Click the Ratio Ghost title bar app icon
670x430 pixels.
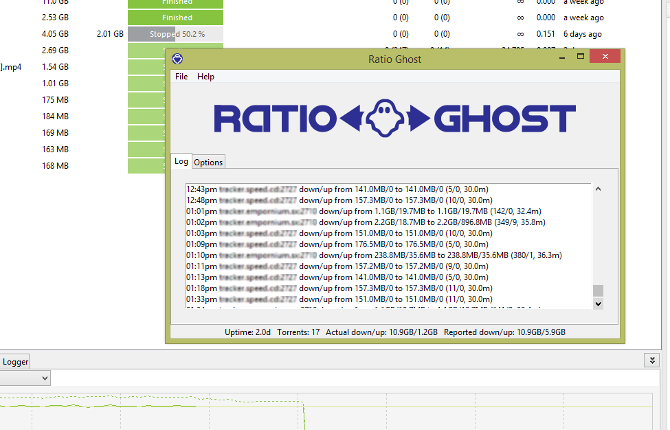(177, 59)
